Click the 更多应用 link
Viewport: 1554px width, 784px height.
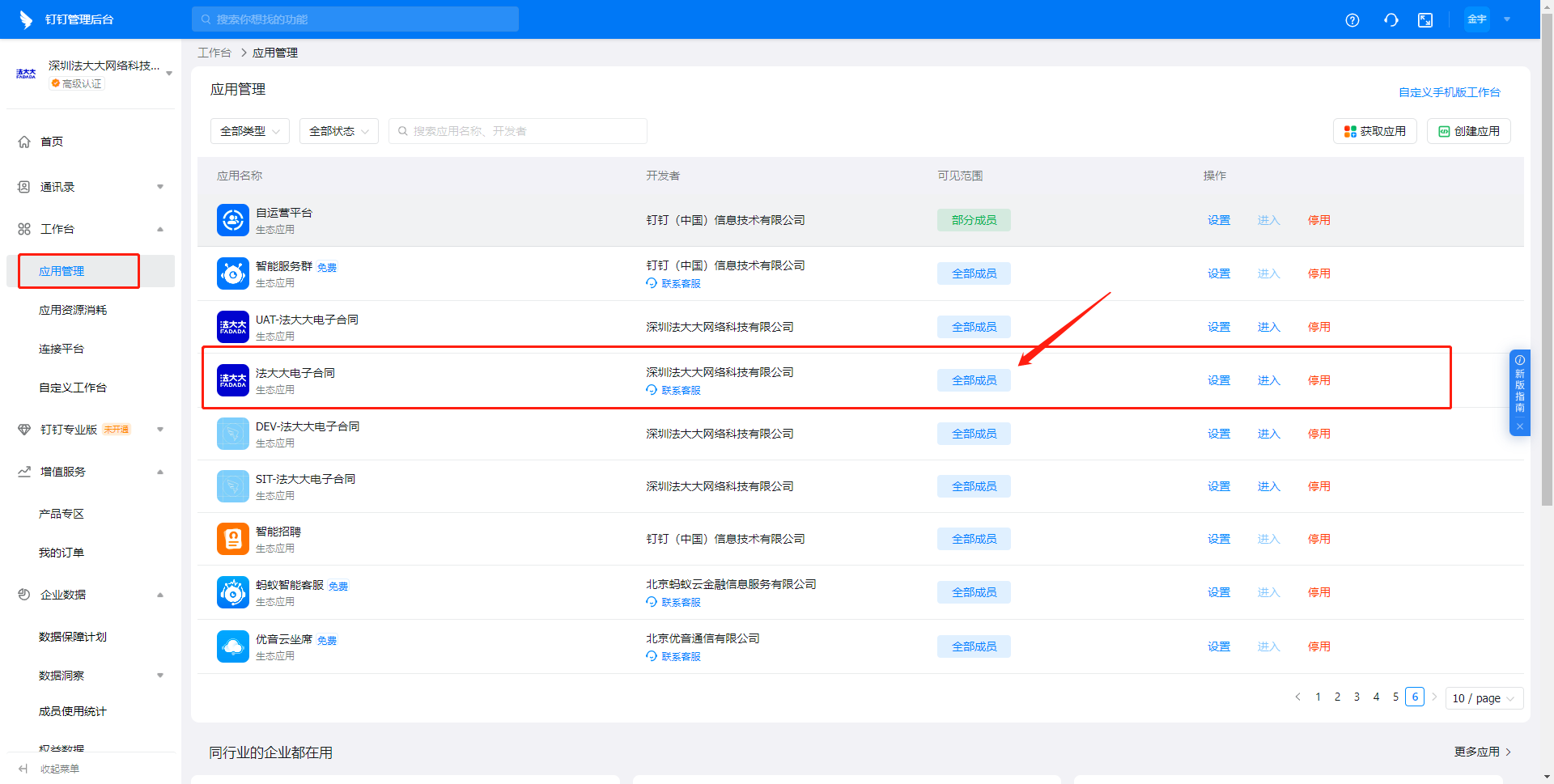click(x=1483, y=752)
